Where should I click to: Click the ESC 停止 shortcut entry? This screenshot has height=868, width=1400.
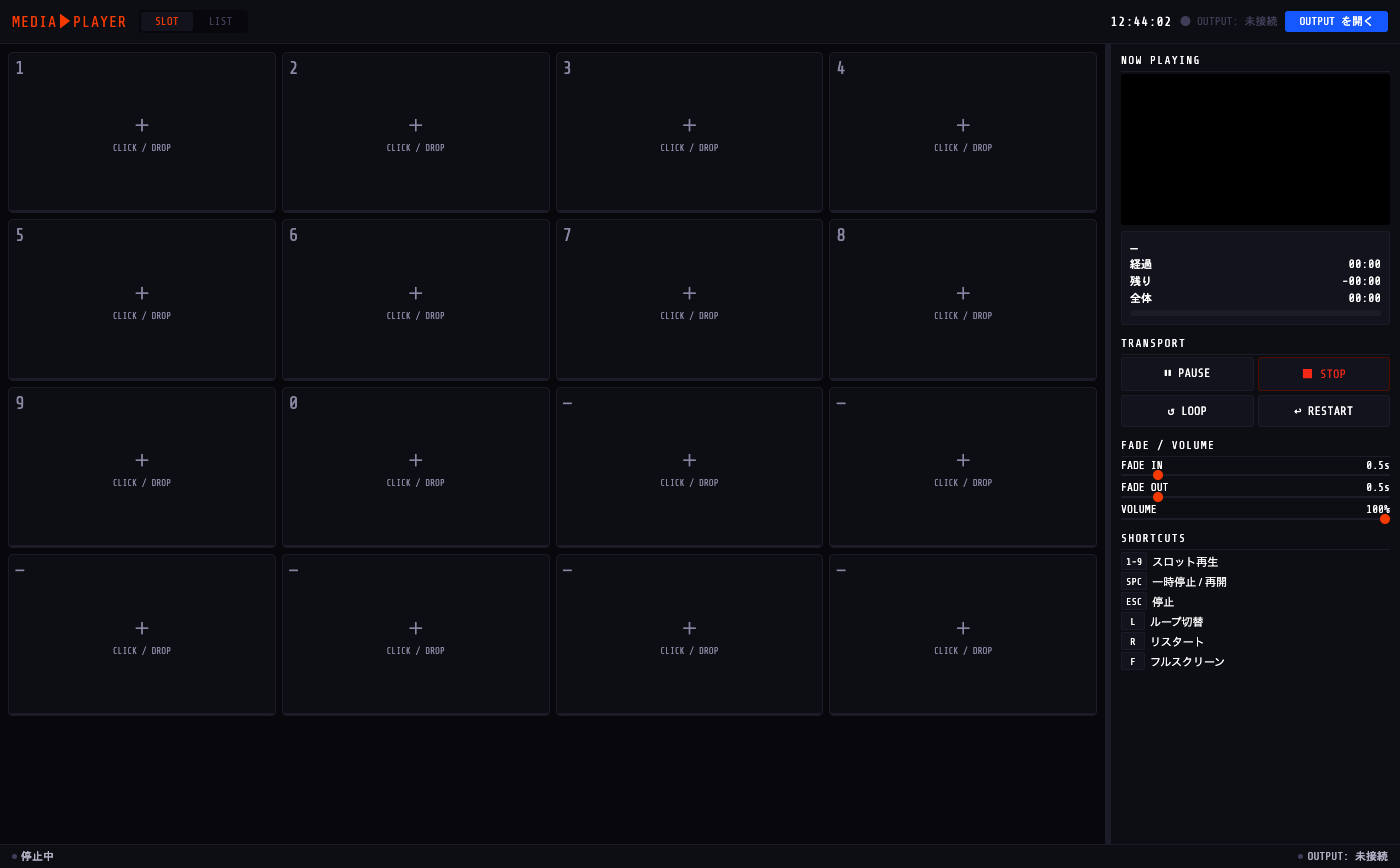(1148, 602)
